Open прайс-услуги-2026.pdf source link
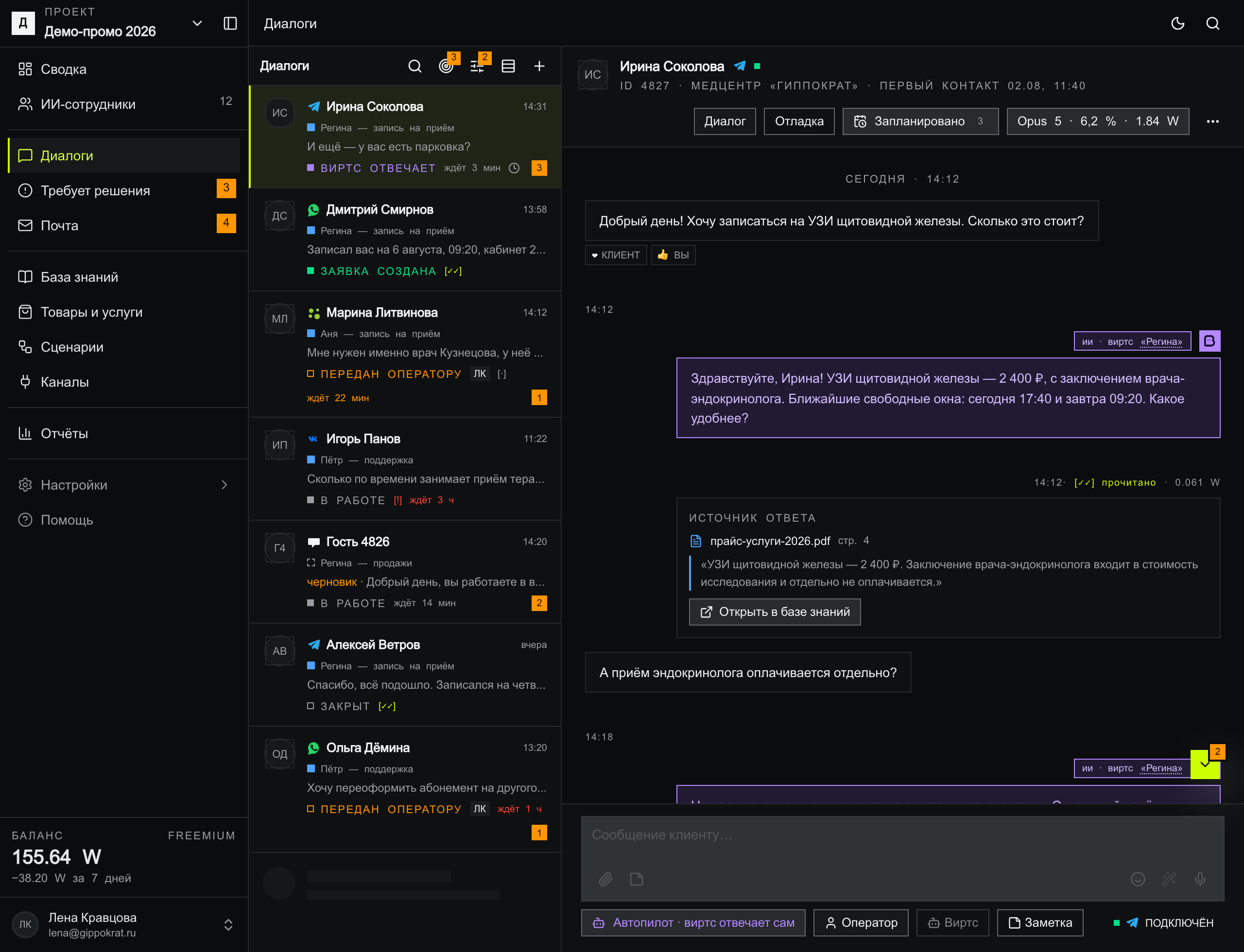 pyautogui.click(x=769, y=541)
